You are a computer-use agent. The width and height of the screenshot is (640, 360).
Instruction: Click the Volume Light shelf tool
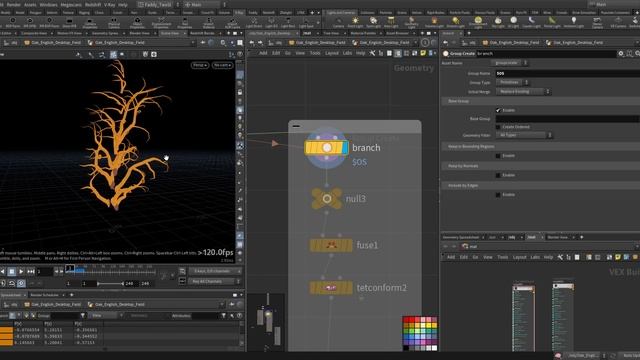[x=434, y=22]
